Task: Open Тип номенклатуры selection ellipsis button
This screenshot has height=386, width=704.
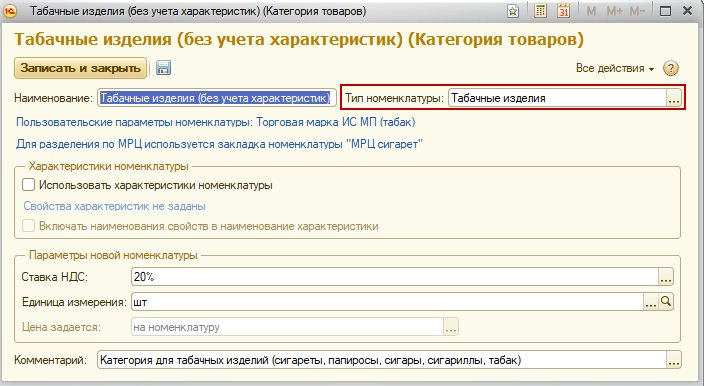Action: pos(674,98)
